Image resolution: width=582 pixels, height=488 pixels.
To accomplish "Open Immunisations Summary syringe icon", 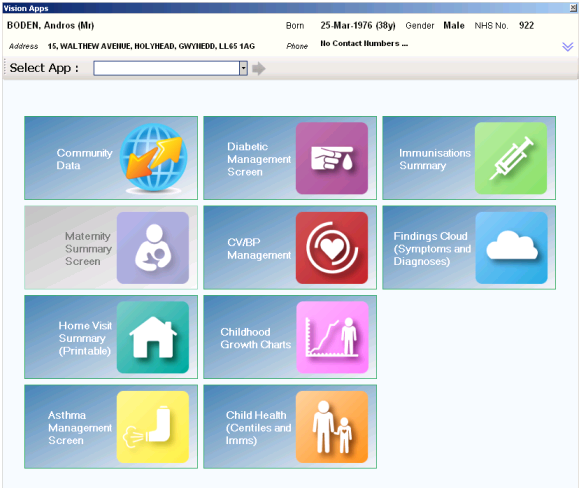I will point(511,158).
